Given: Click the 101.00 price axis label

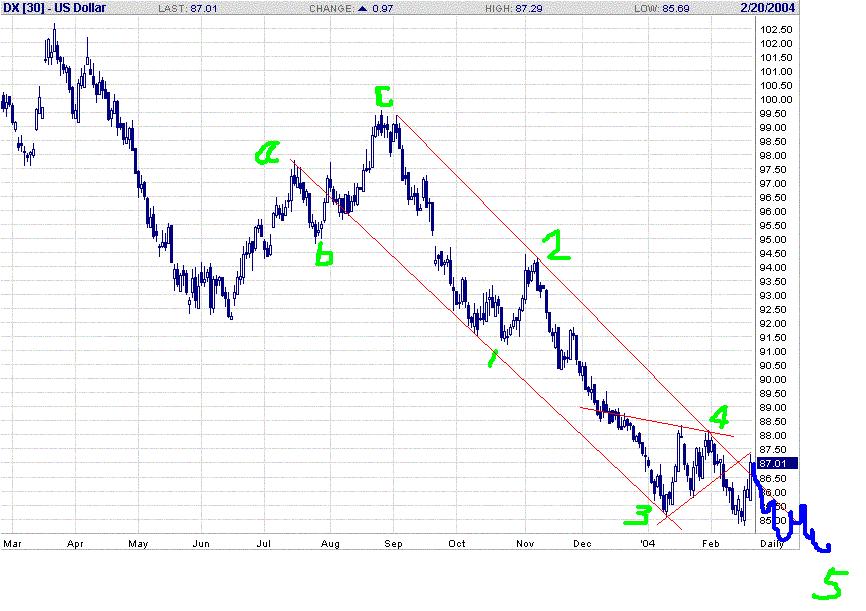Looking at the screenshot, I should [776, 71].
